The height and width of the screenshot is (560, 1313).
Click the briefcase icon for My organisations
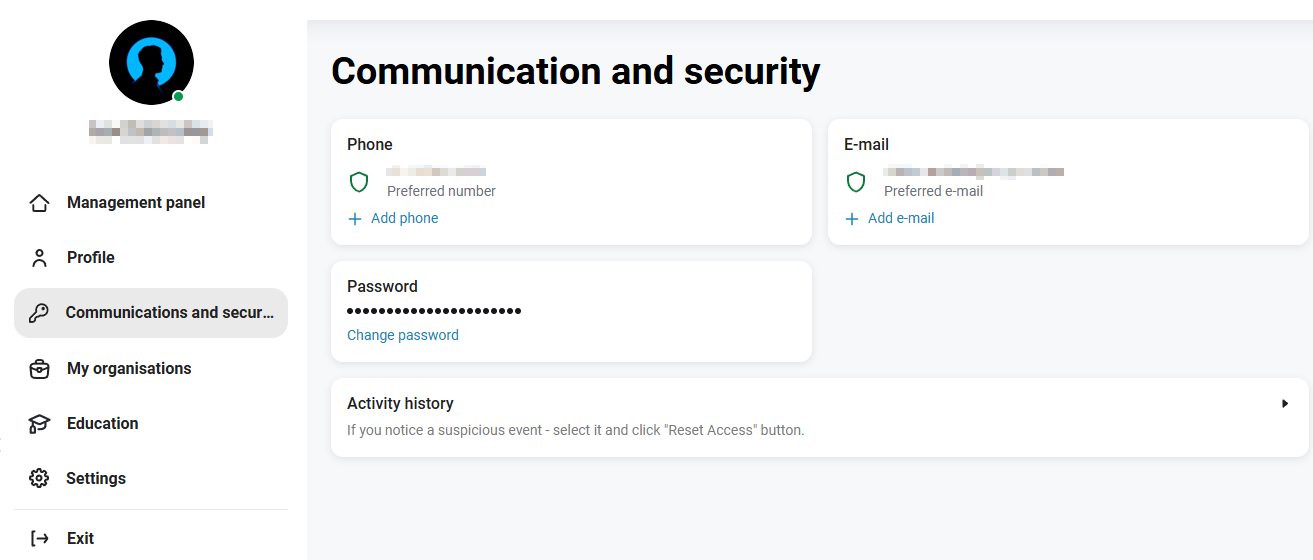[x=39, y=369]
